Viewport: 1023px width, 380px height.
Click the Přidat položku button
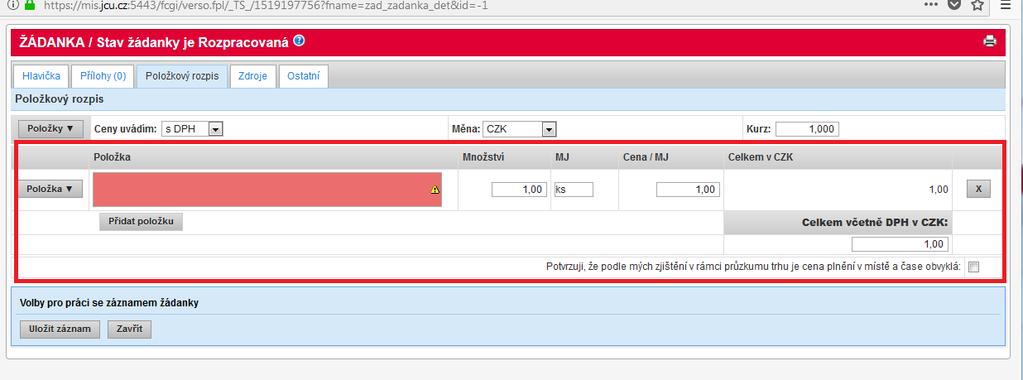pos(141,222)
